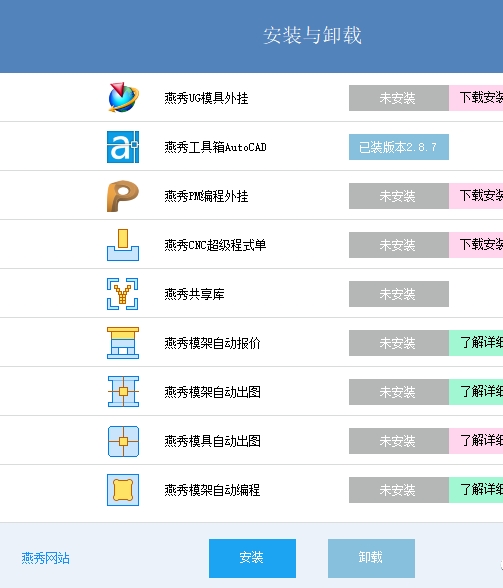Screen dimensions: 503x588
Task: Click 下载安装 for 燕秀UG模具外挂
Action: [476, 98]
